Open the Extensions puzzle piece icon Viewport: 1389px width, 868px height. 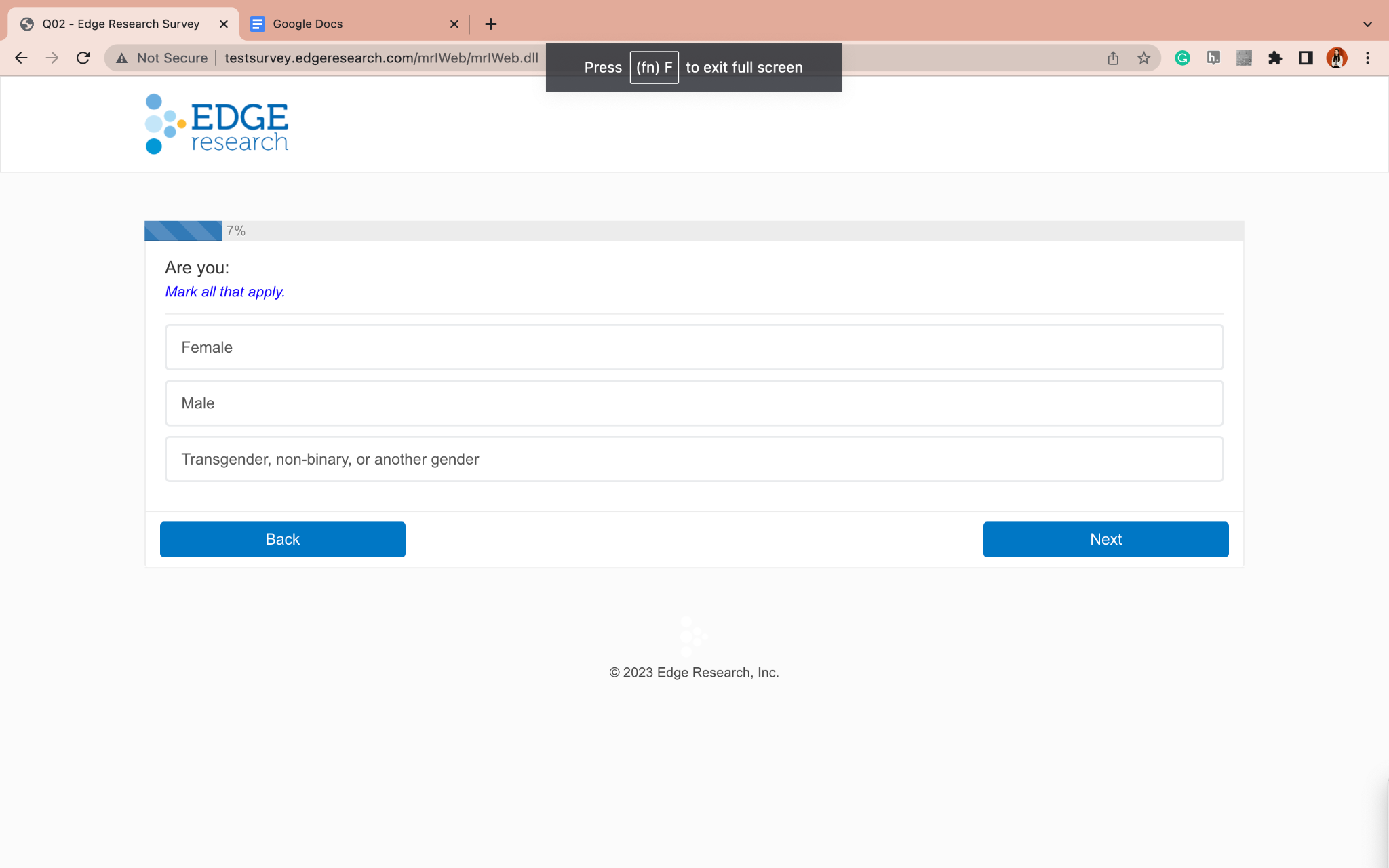coord(1275,58)
